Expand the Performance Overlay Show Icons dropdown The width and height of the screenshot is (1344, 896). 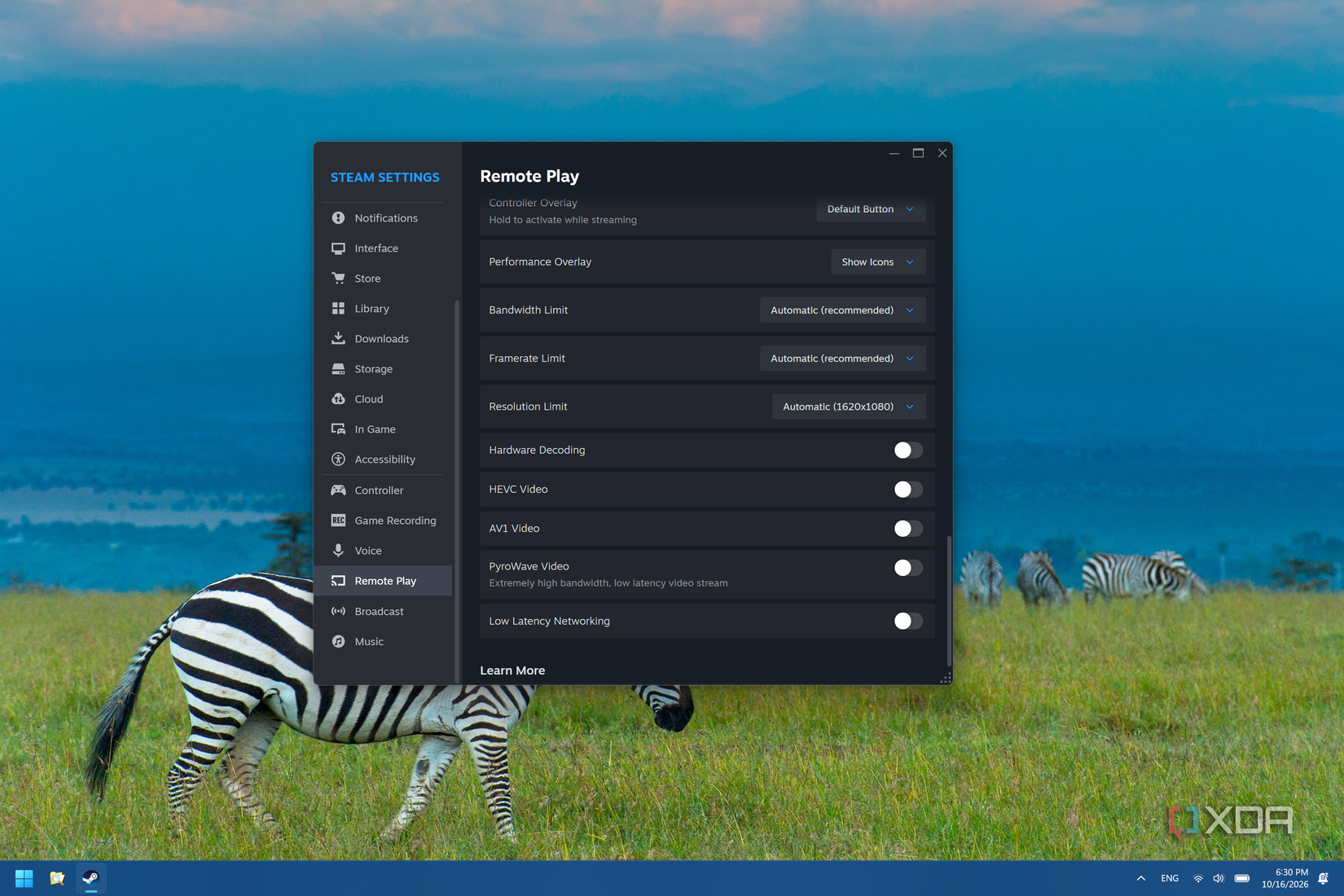coord(878,262)
